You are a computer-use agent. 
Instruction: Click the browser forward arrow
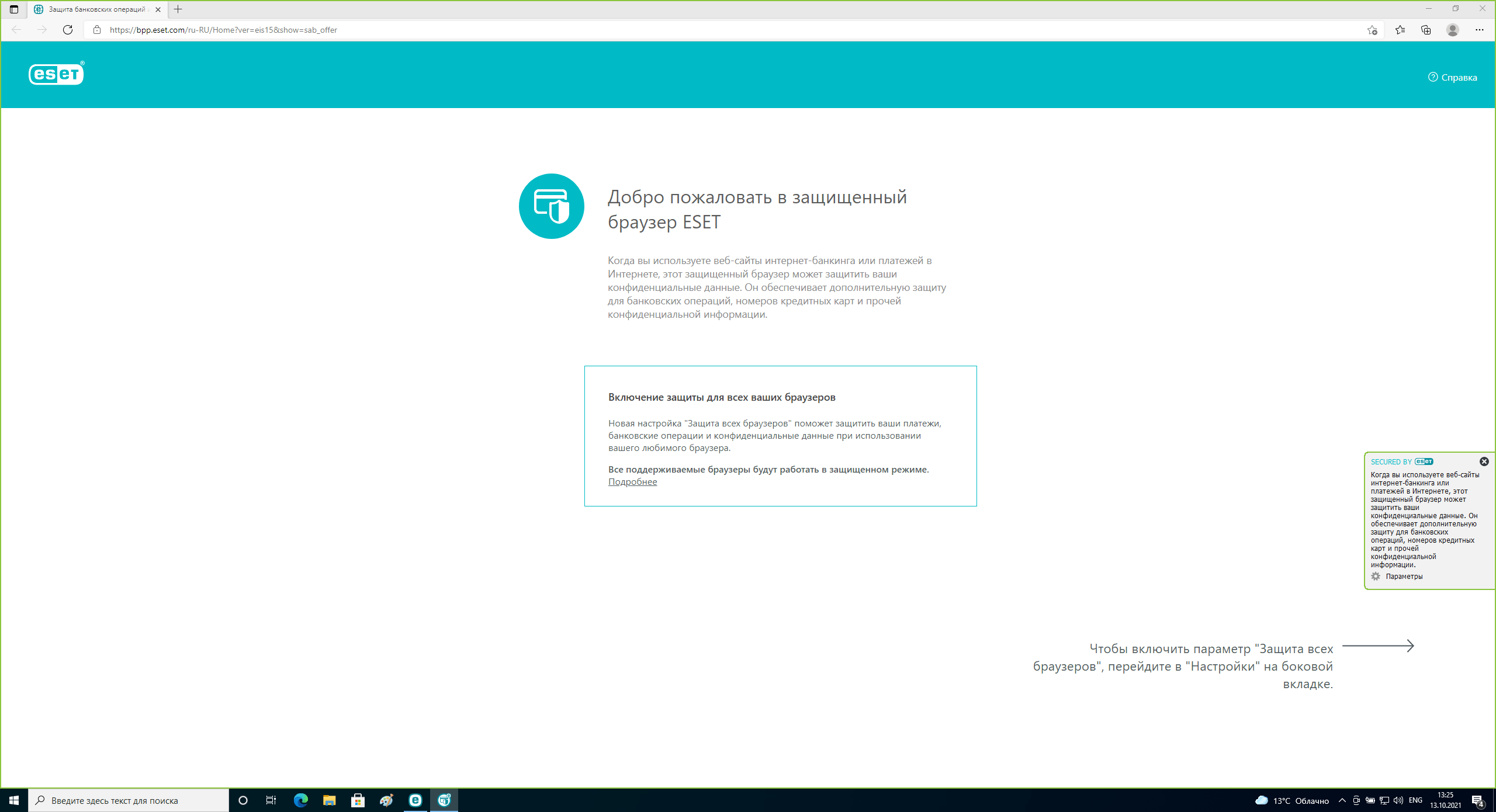coord(42,30)
